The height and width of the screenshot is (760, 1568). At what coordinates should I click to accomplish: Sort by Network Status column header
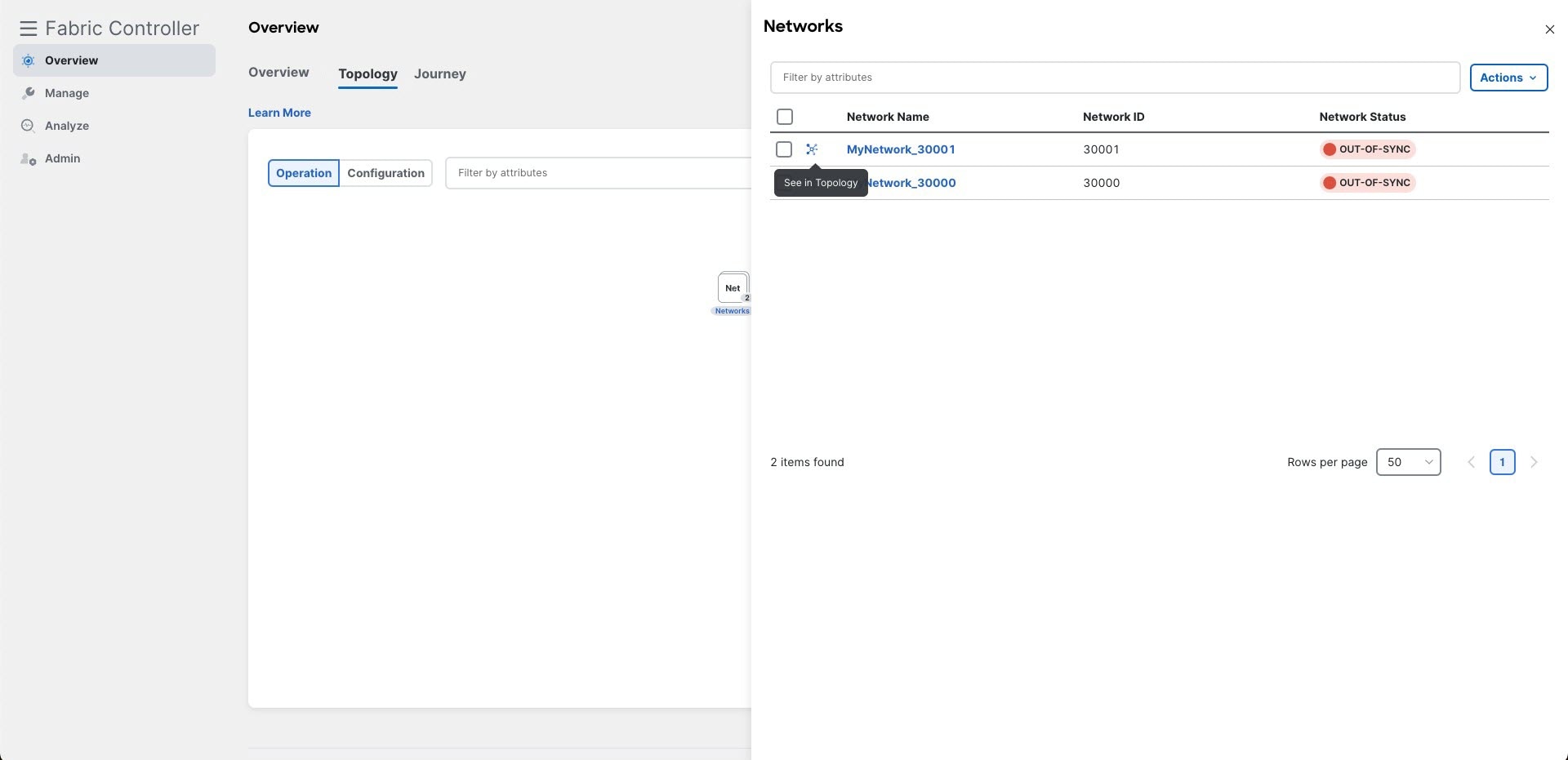click(x=1362, y=117)
